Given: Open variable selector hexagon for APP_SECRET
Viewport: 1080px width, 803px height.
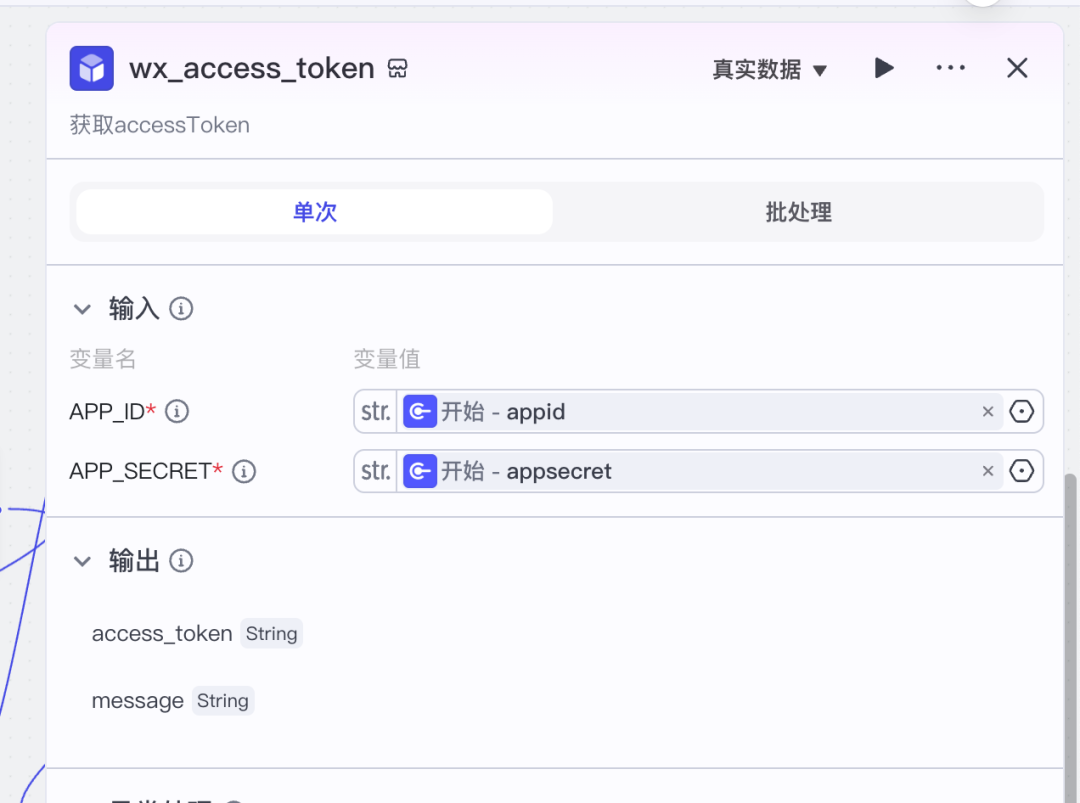Looking at the screenshot, I should 1021,471.
